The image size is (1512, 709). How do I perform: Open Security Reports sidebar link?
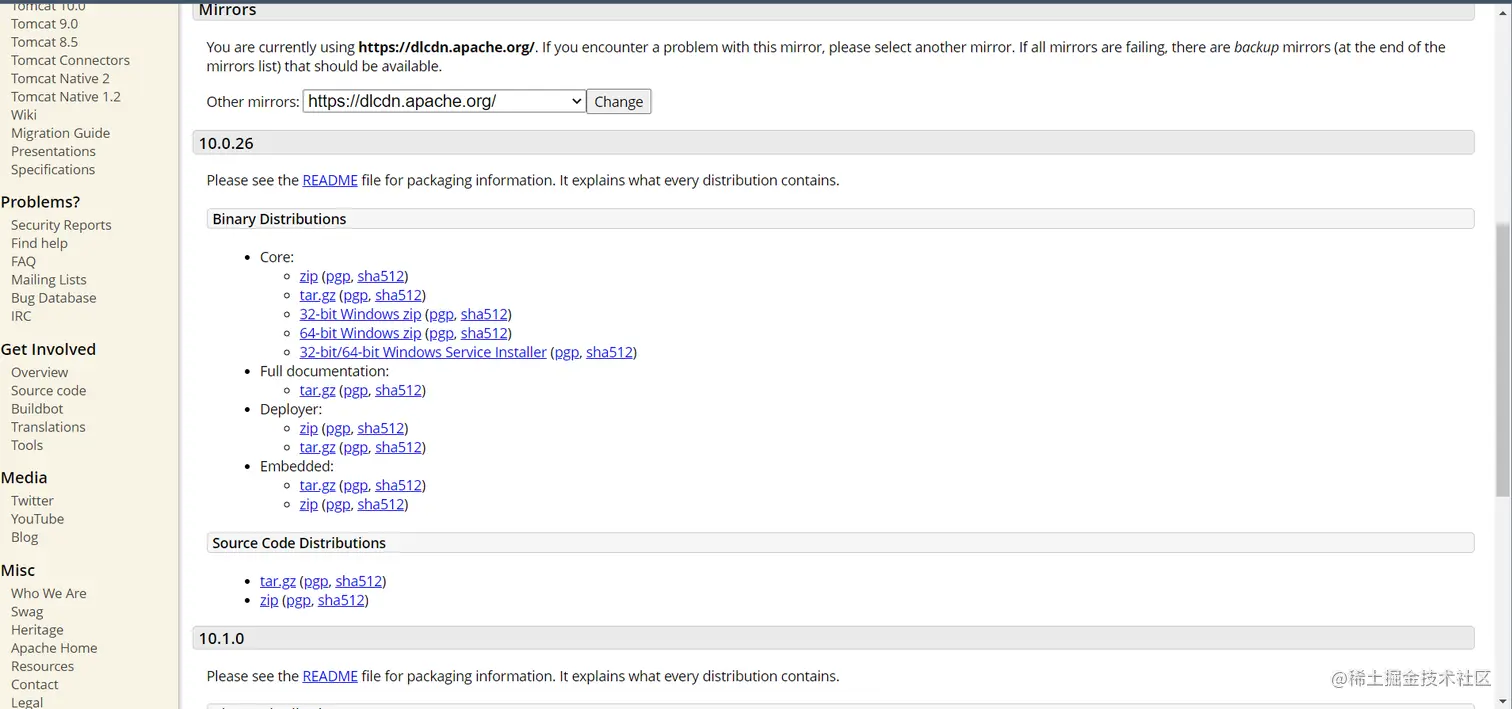tap(61, 225)
